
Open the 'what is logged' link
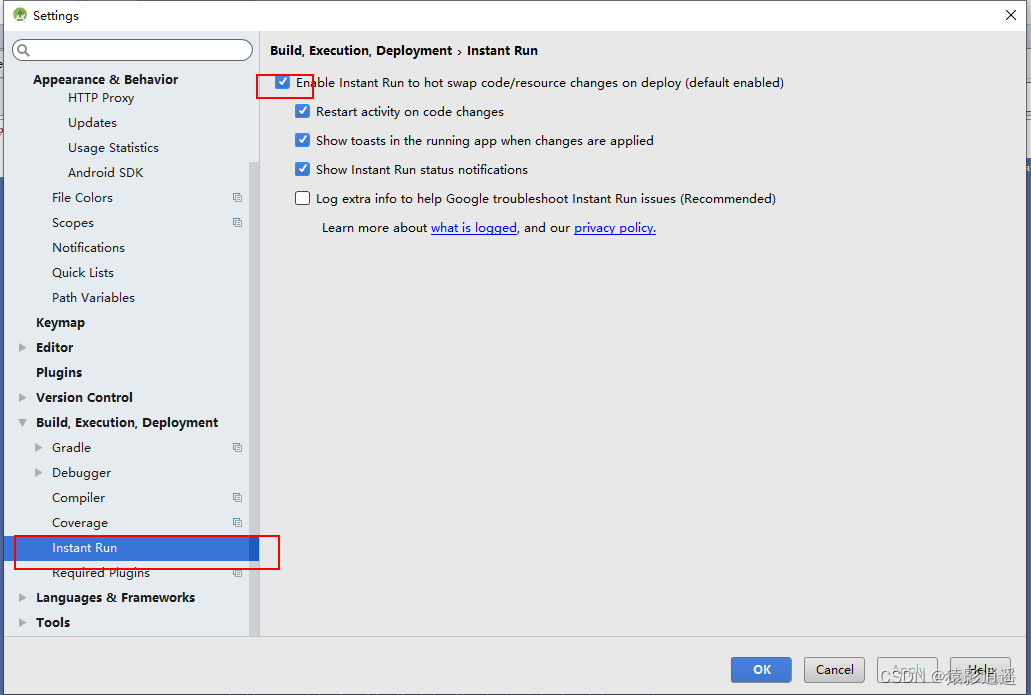tap(473, 228)
